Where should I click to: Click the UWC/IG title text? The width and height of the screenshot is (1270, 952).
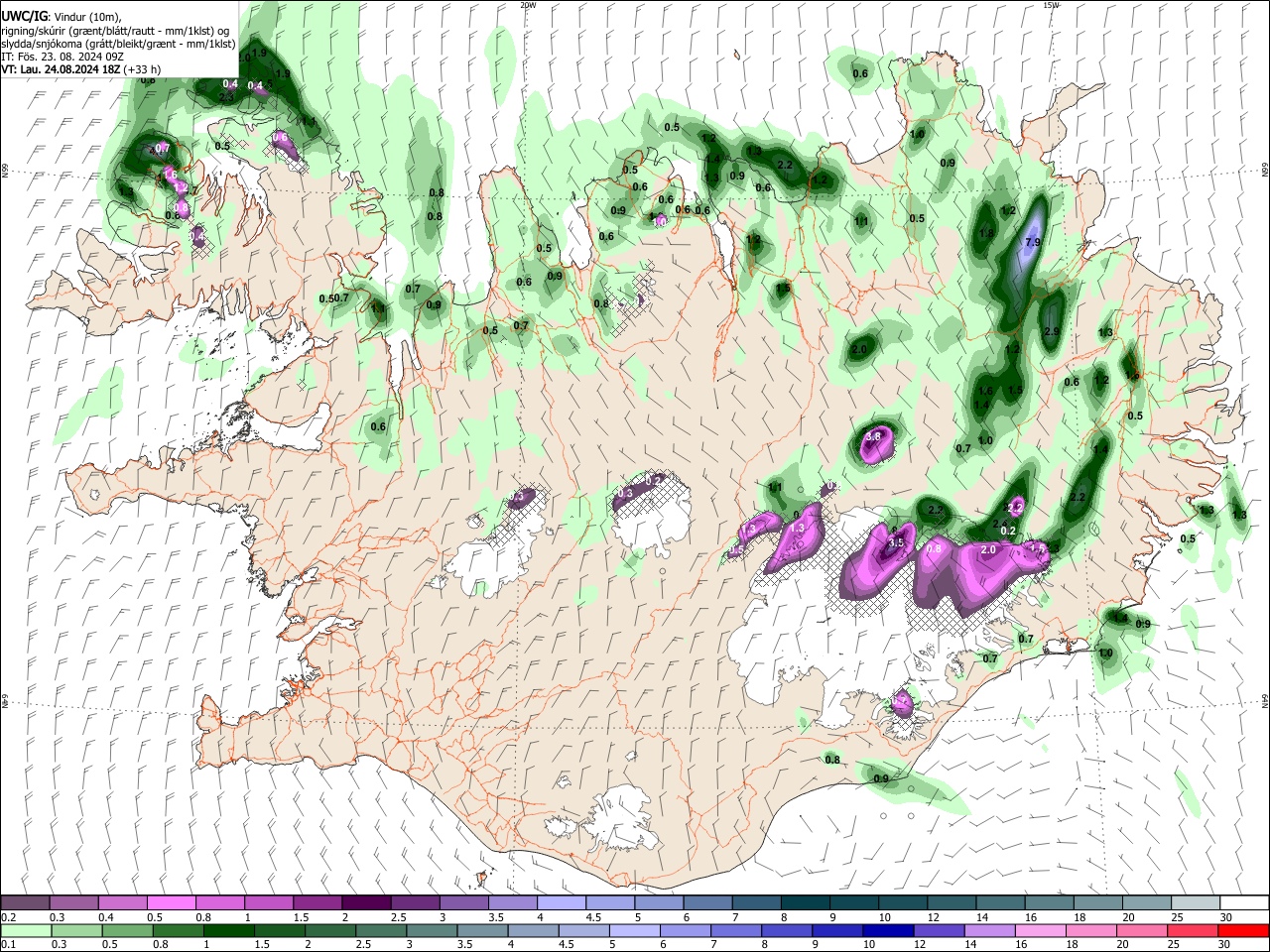(25, 16)
